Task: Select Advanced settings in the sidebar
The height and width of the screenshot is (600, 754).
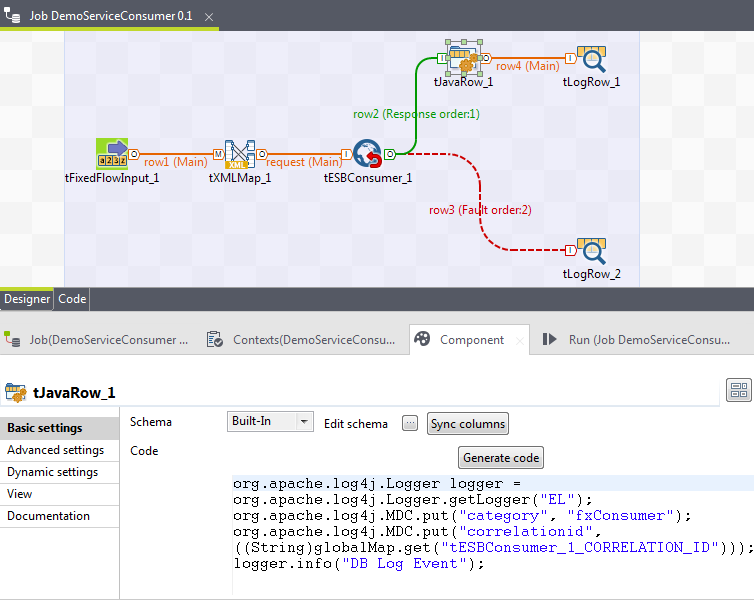Action: pos(56,450)
